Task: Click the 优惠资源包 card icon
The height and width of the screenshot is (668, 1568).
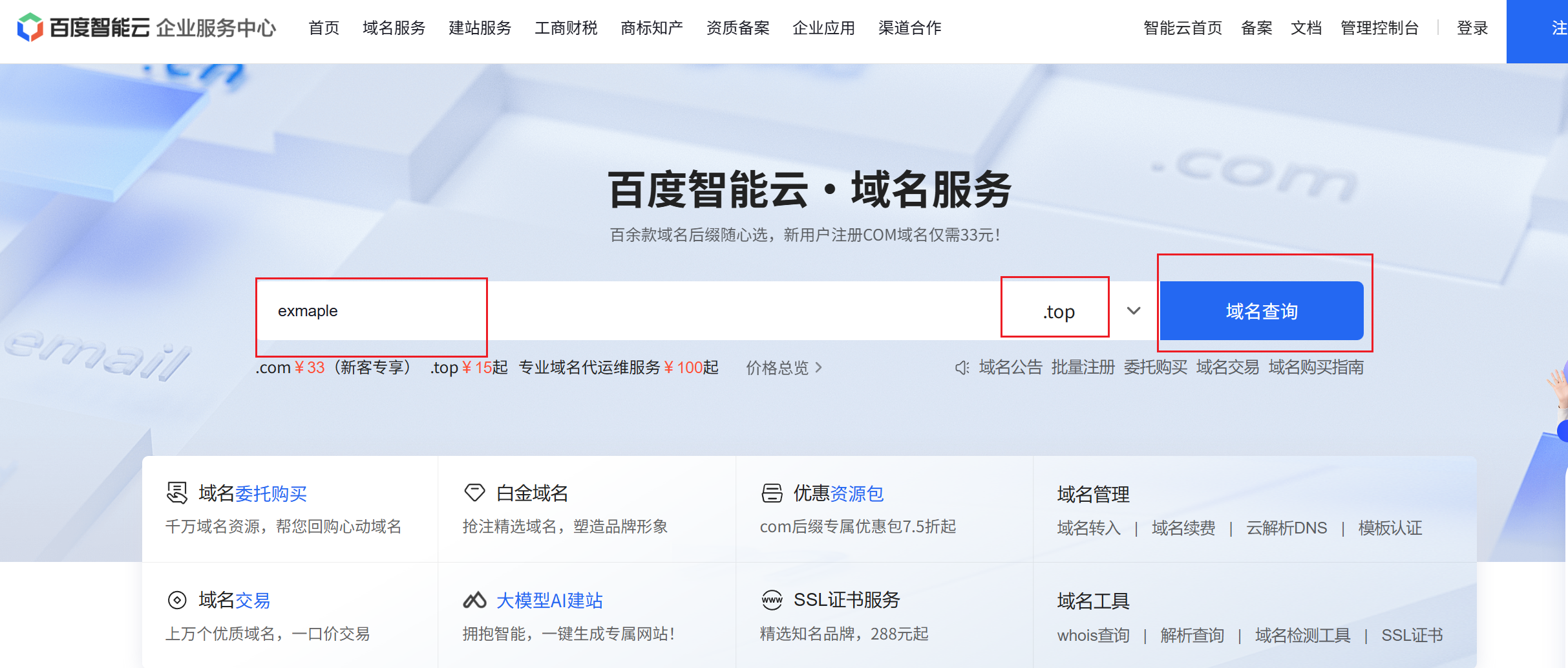Action: (x=772, y=493)
